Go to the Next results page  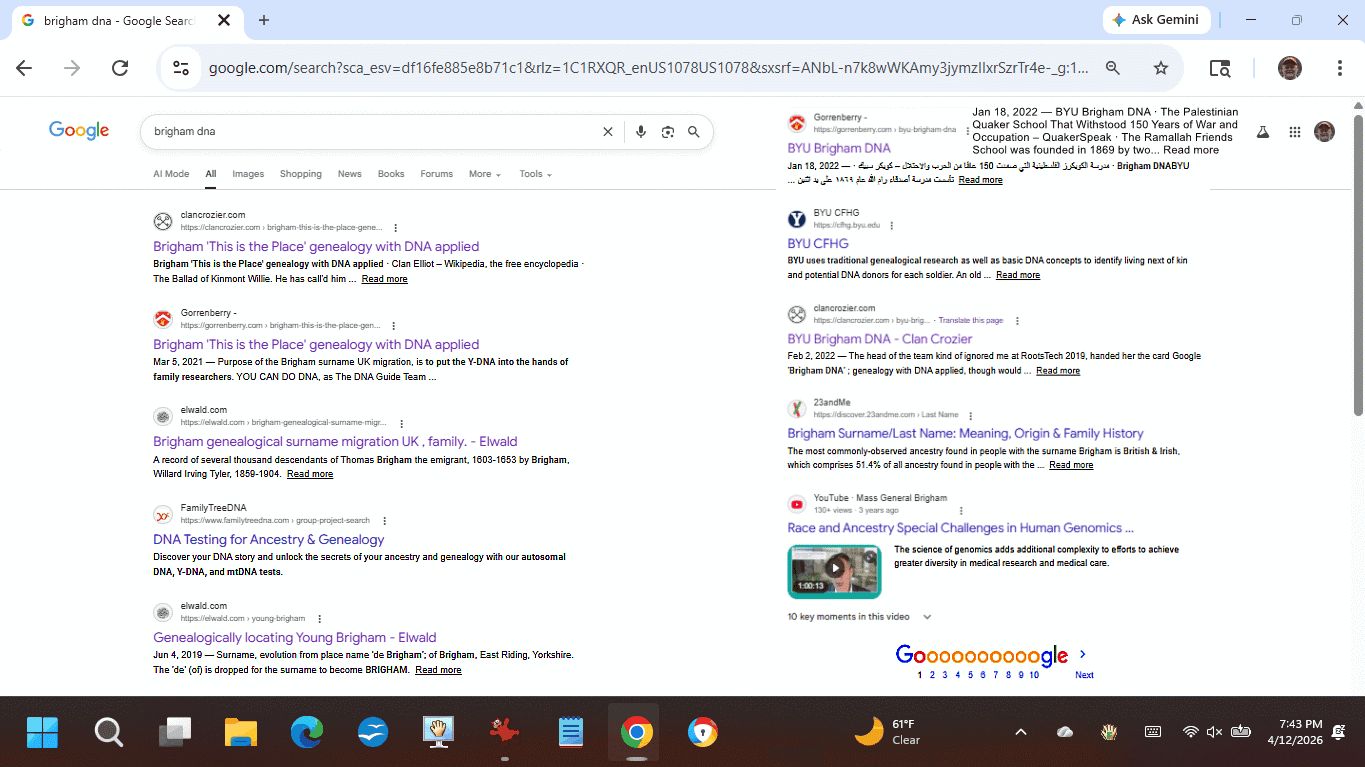(1083, 675)
